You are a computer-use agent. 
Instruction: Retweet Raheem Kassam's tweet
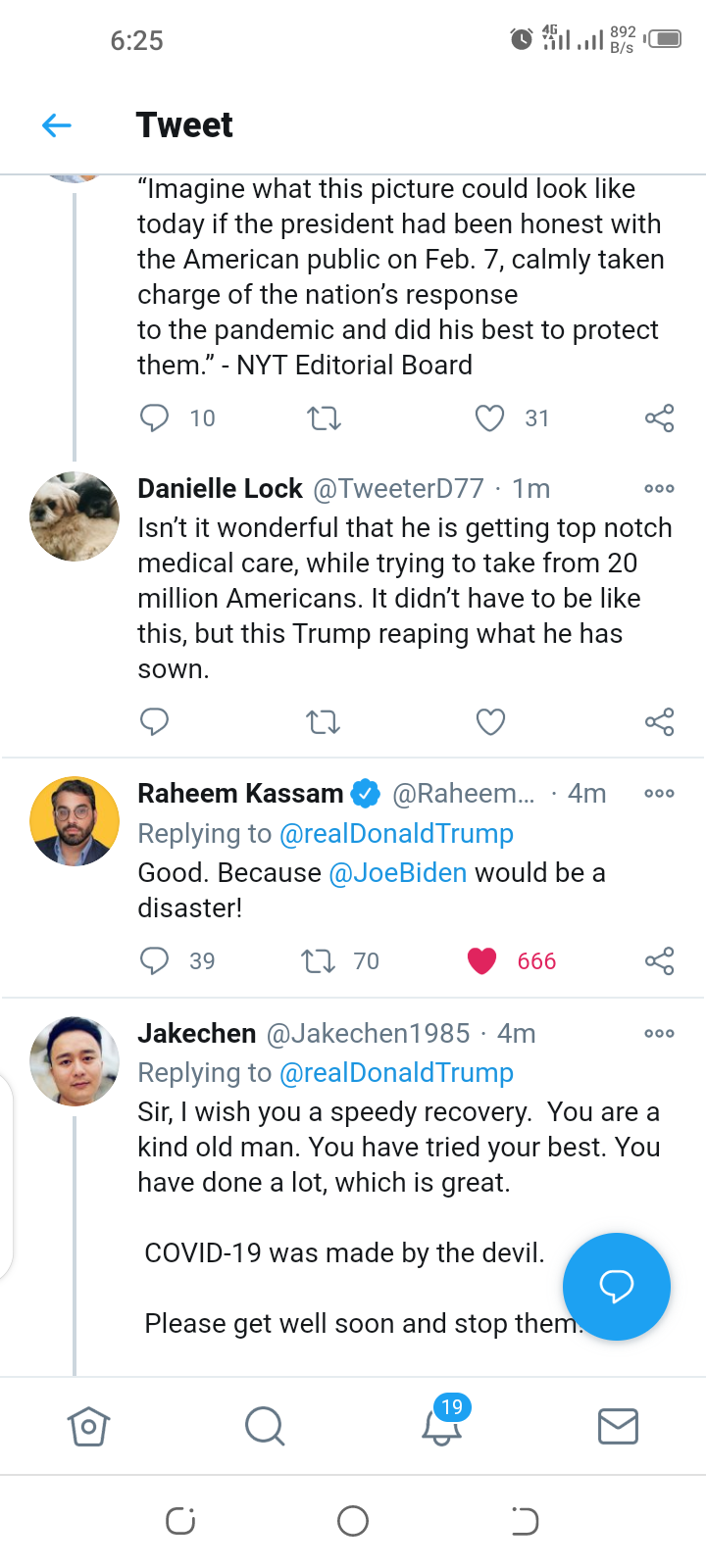click(318, 961)
